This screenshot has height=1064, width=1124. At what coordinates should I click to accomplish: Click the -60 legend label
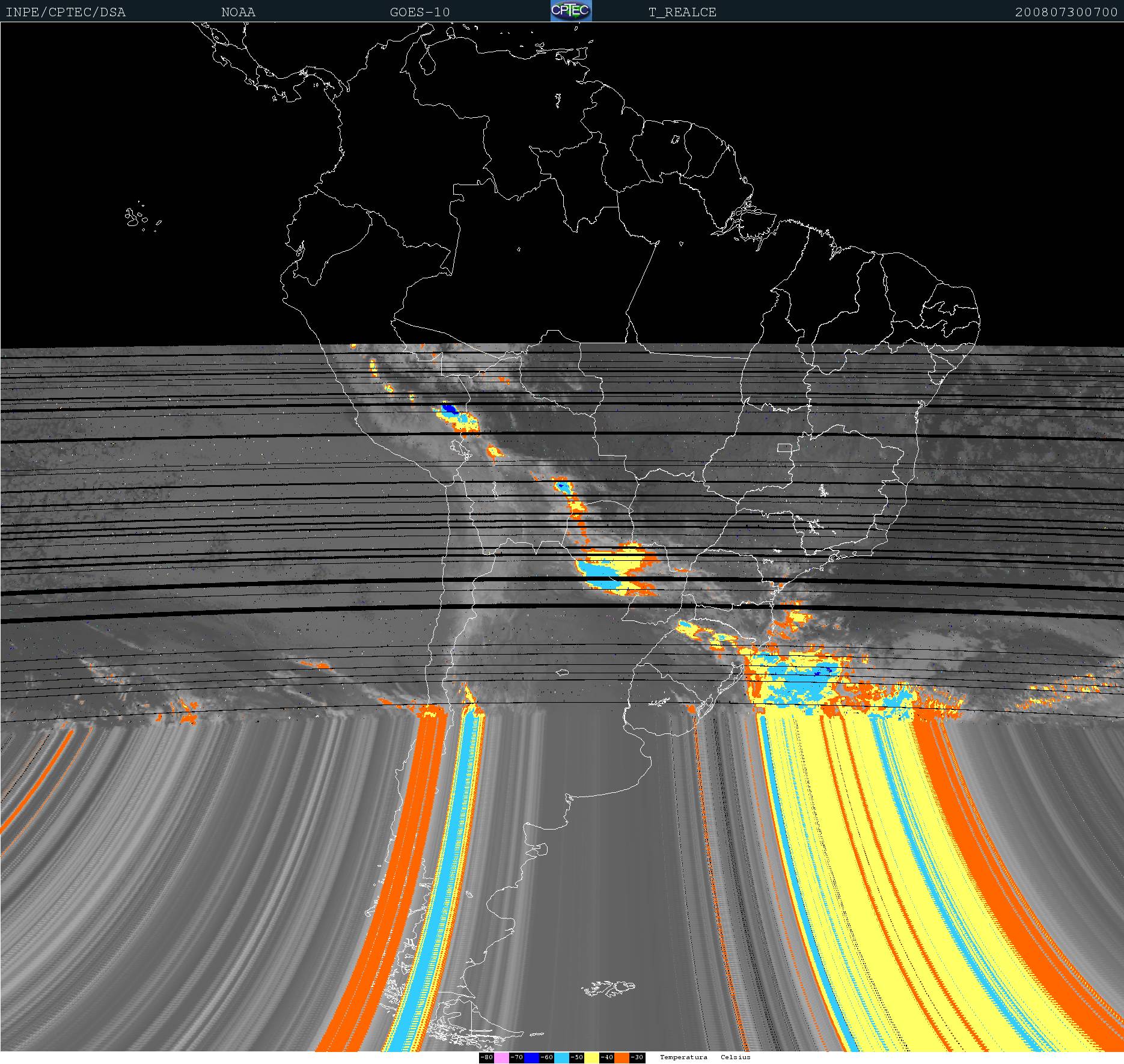click(546, 1057)
